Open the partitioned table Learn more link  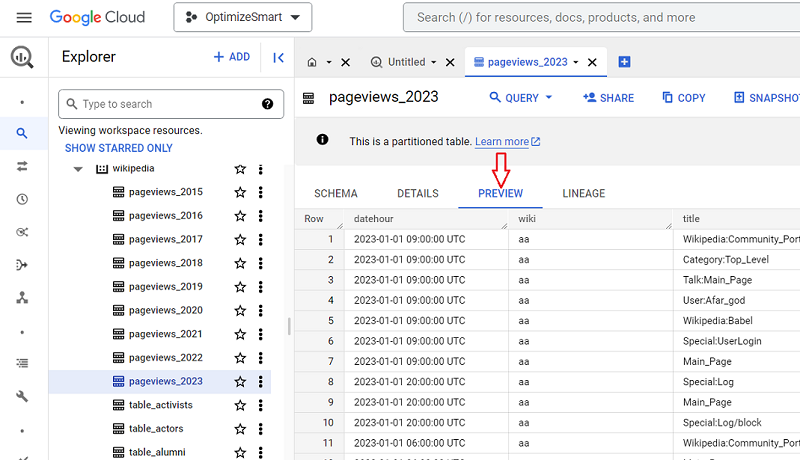click(x=507, y=141)
